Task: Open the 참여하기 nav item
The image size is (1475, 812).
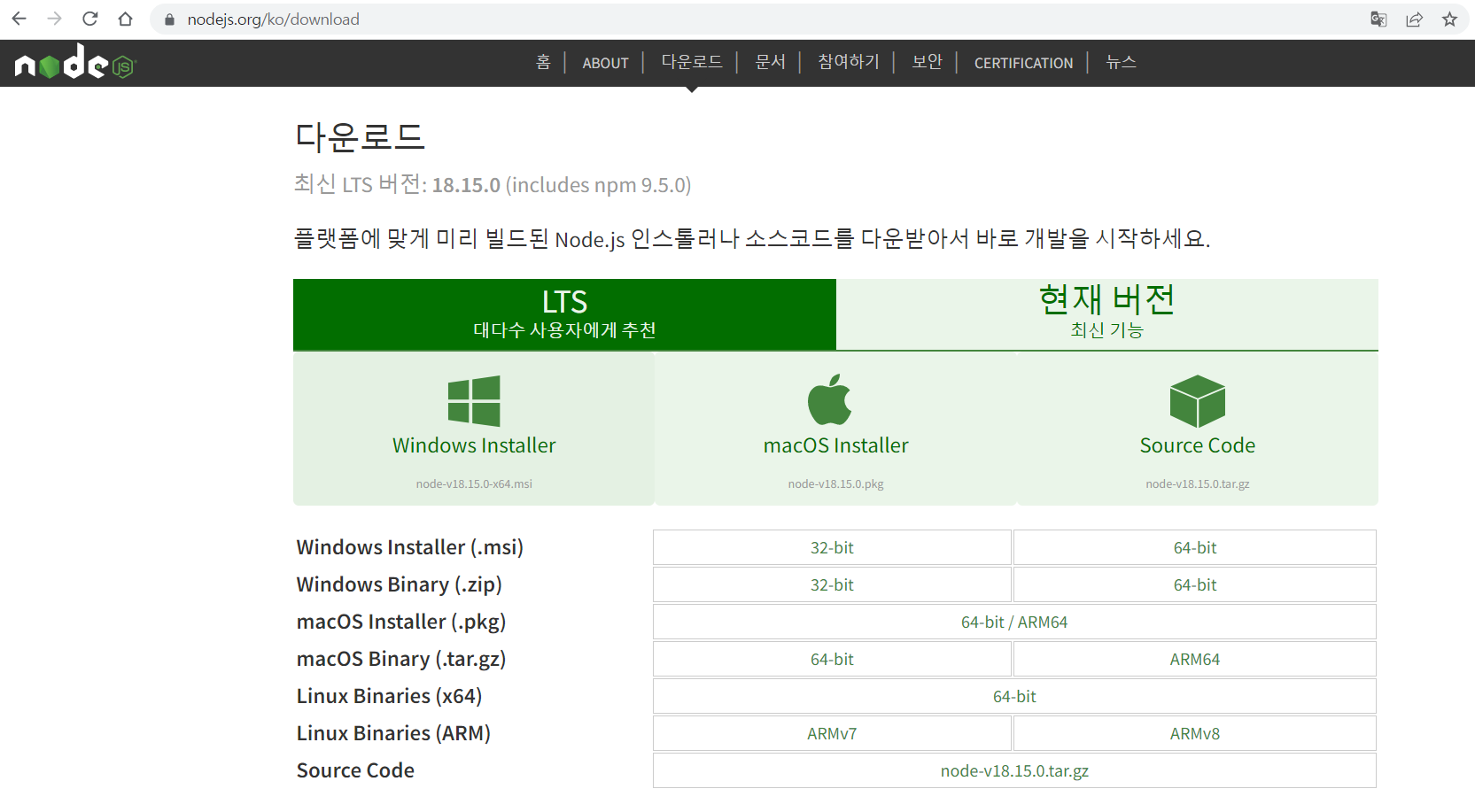Action: [x=849, y=62]
